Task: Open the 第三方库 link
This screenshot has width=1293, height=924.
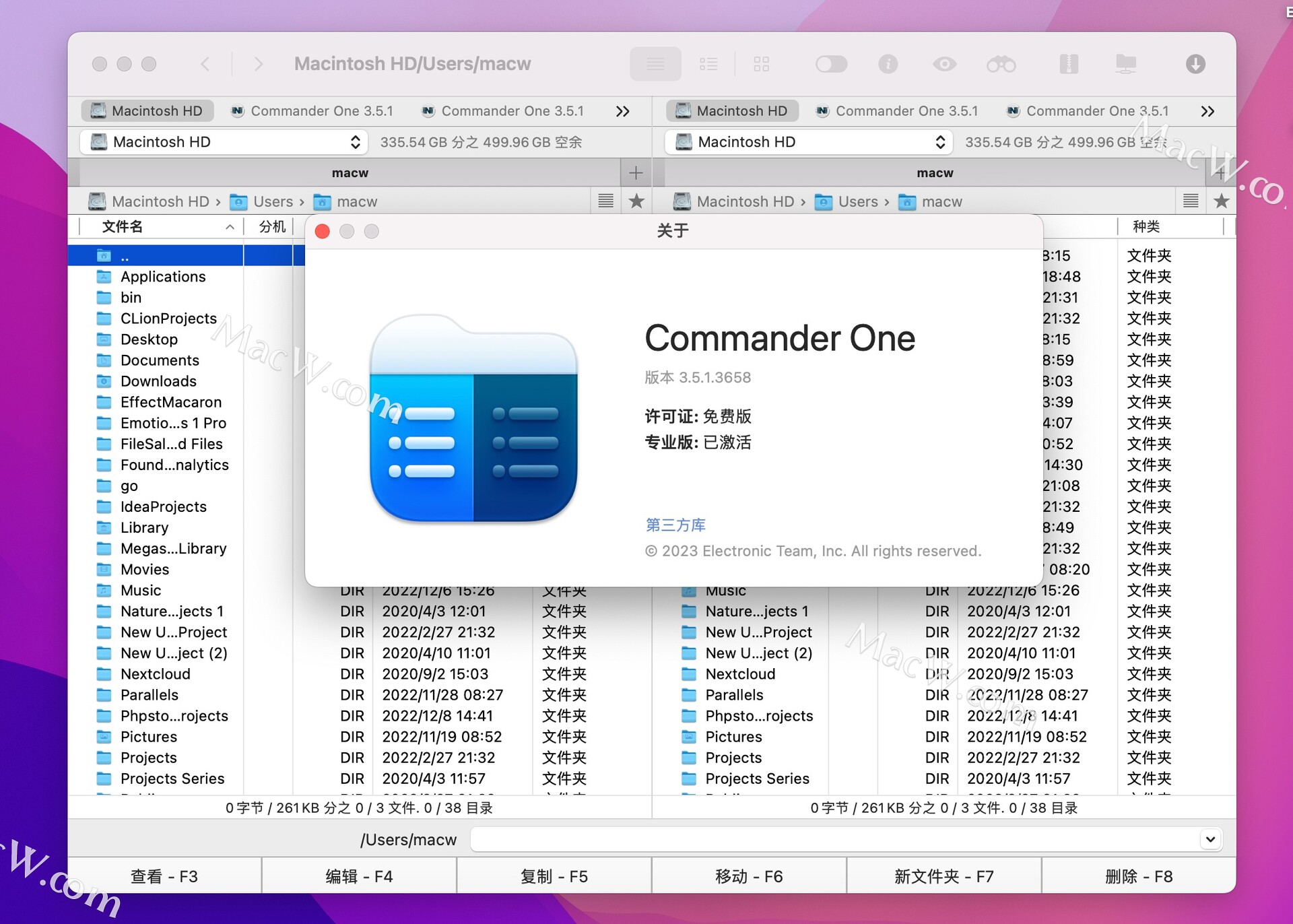Action: coord(675,525)
